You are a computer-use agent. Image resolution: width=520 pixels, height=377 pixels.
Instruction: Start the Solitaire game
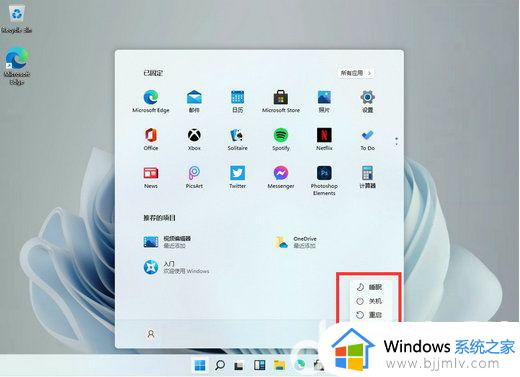click(237, 139)
